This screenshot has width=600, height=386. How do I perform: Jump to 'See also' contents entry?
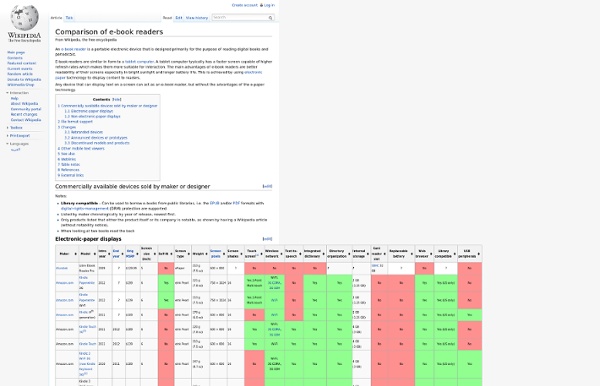[66, 154]
